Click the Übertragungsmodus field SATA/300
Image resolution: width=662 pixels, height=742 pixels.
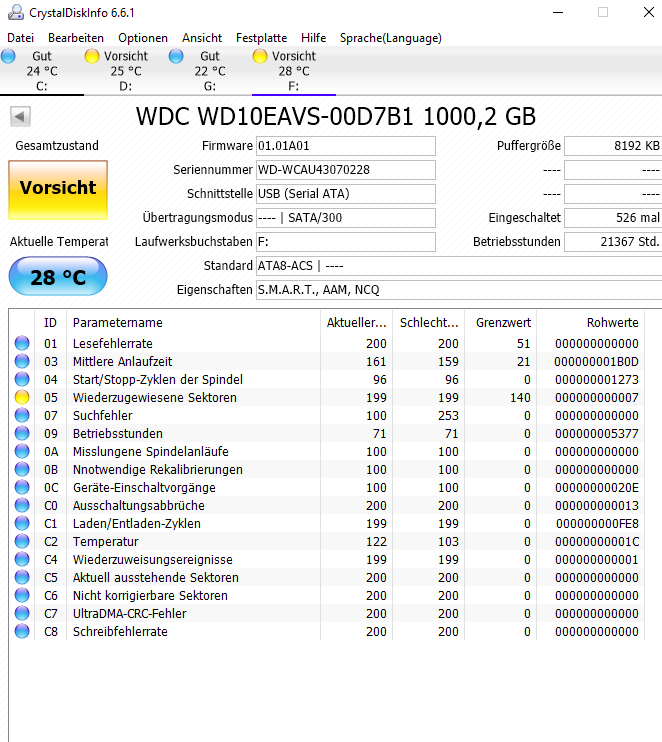tap(345, 218)
